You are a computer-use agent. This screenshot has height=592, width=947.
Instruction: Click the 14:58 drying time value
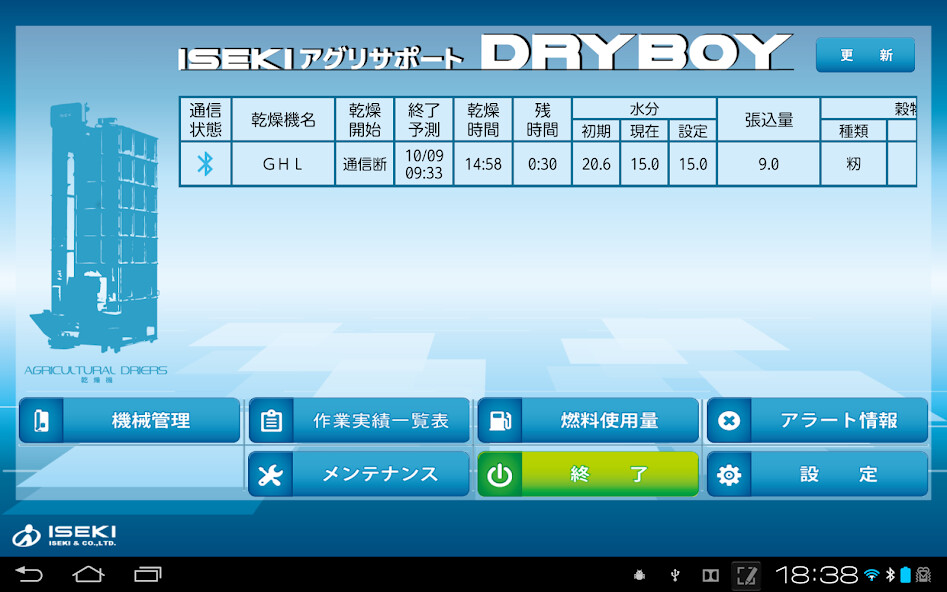[x=483, y=164]
